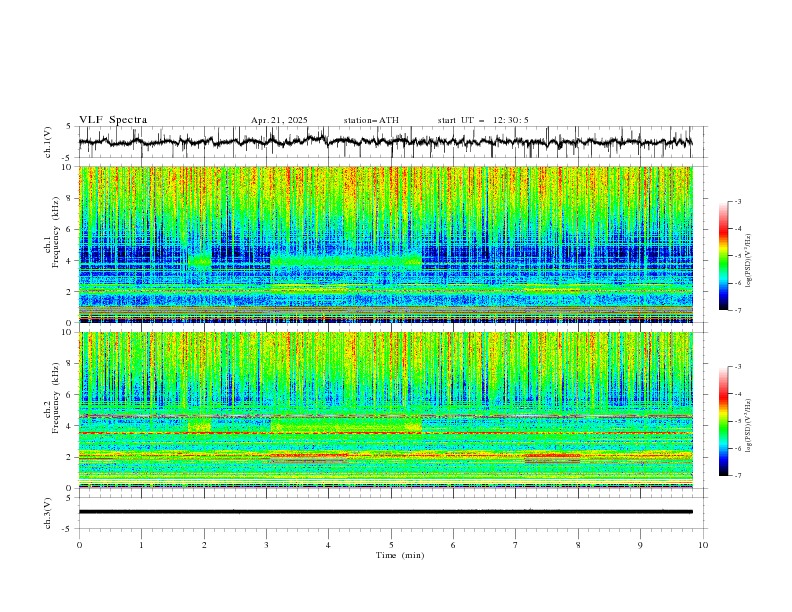Click the ch.3 flat black voltage trace

[x=385, y=512]
